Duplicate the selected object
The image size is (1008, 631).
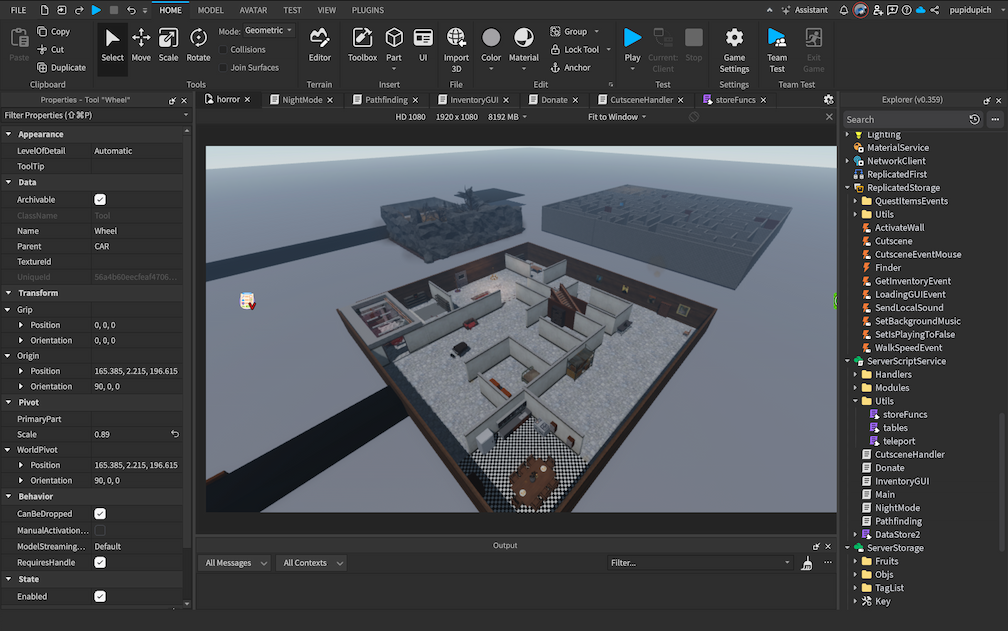(x=61, y=67)
